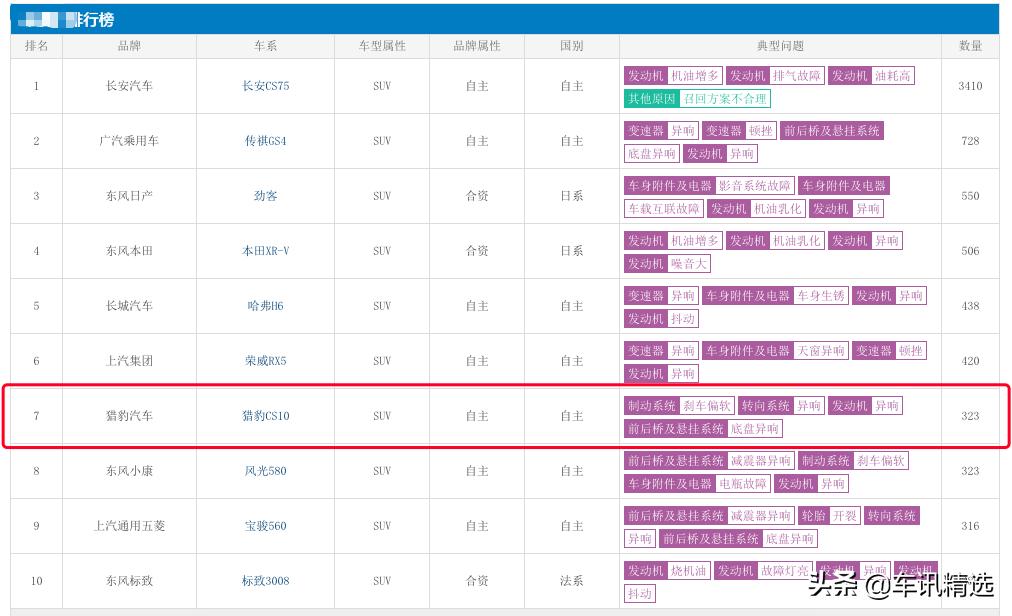This screenshot has width=1012, height=616.
Task: Click 刹车偏软 tag in 猎豹CS10 row
Action: pyautogui.click(x=707, y=406)
